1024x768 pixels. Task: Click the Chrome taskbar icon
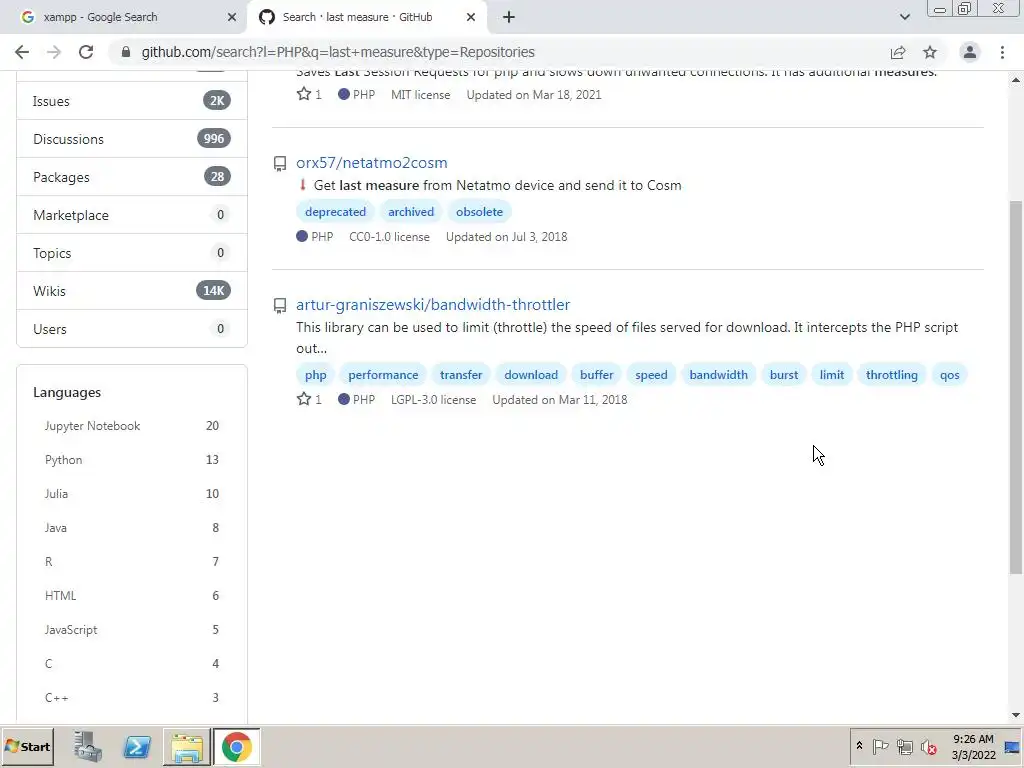pyautogui.click(x=236, y=746)
